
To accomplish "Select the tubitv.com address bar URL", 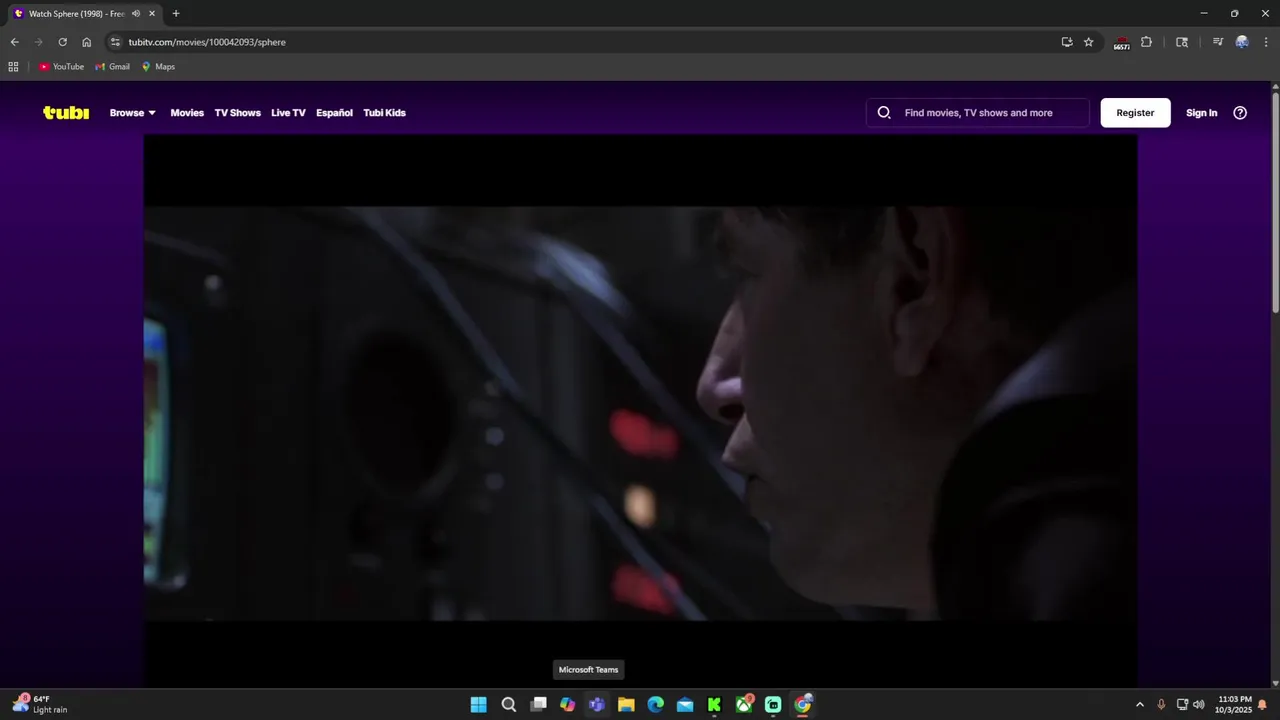I will (207, 42).
